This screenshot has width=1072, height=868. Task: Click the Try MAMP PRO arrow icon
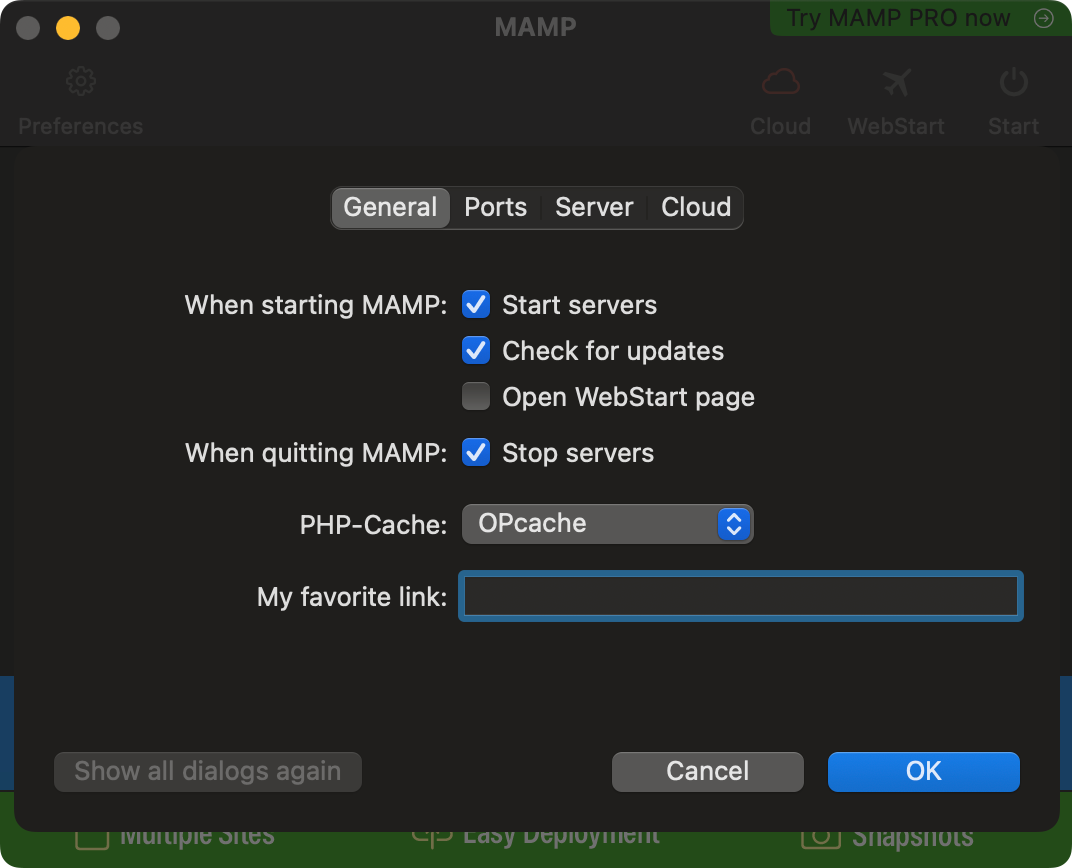[x=1043, y=18]
